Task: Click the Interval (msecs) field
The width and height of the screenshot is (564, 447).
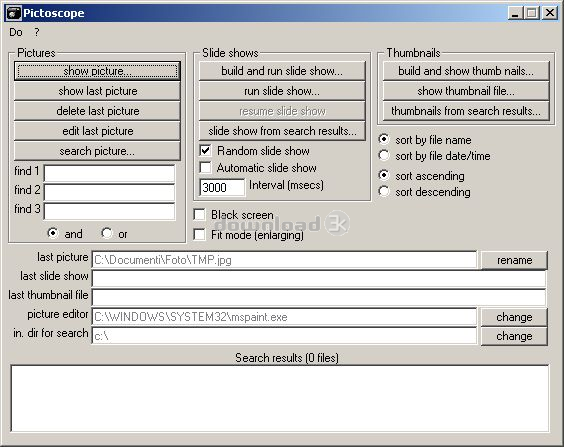Action: coord(222,187)
